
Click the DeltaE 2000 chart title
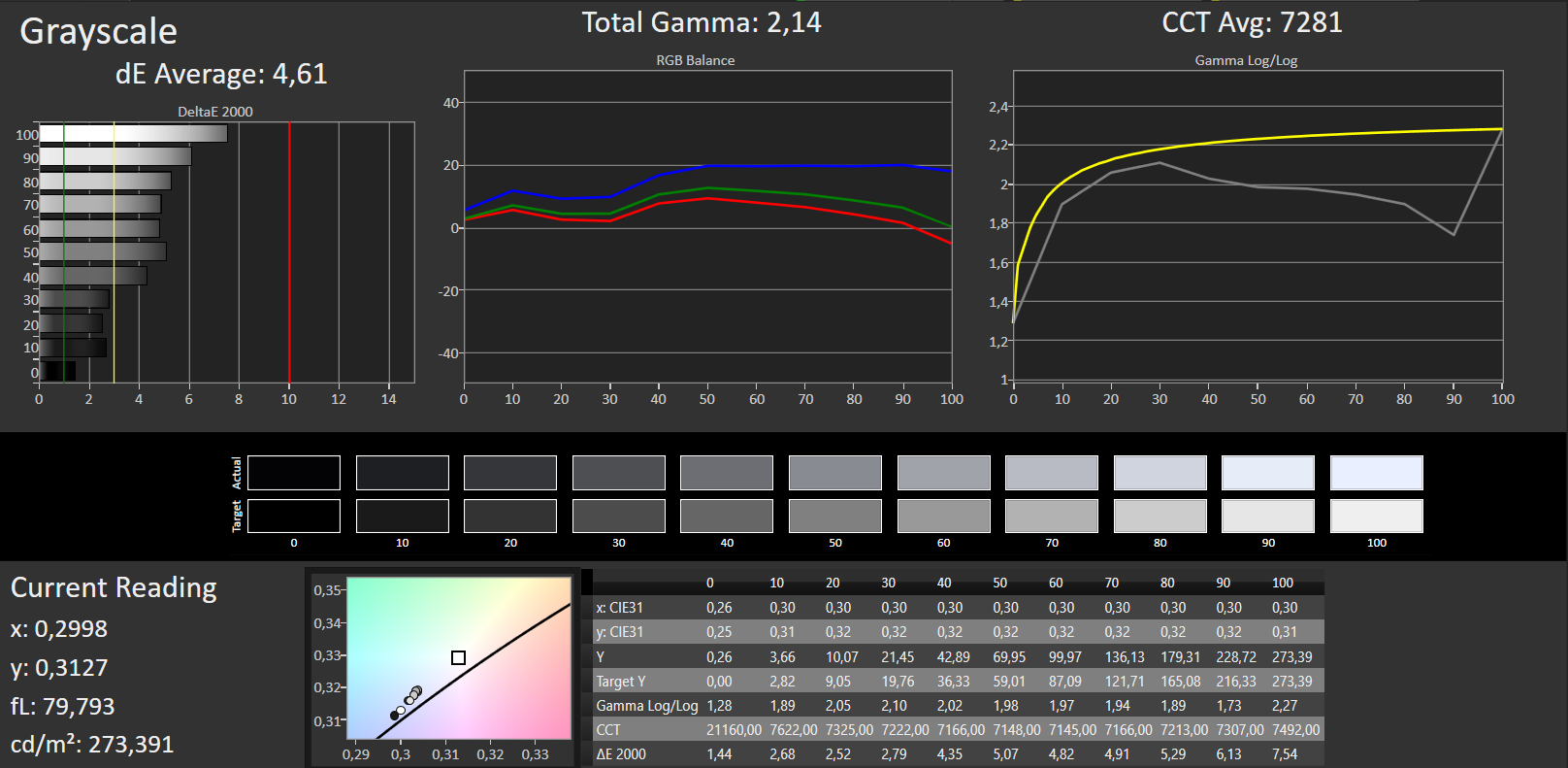(x=215, y=112)
